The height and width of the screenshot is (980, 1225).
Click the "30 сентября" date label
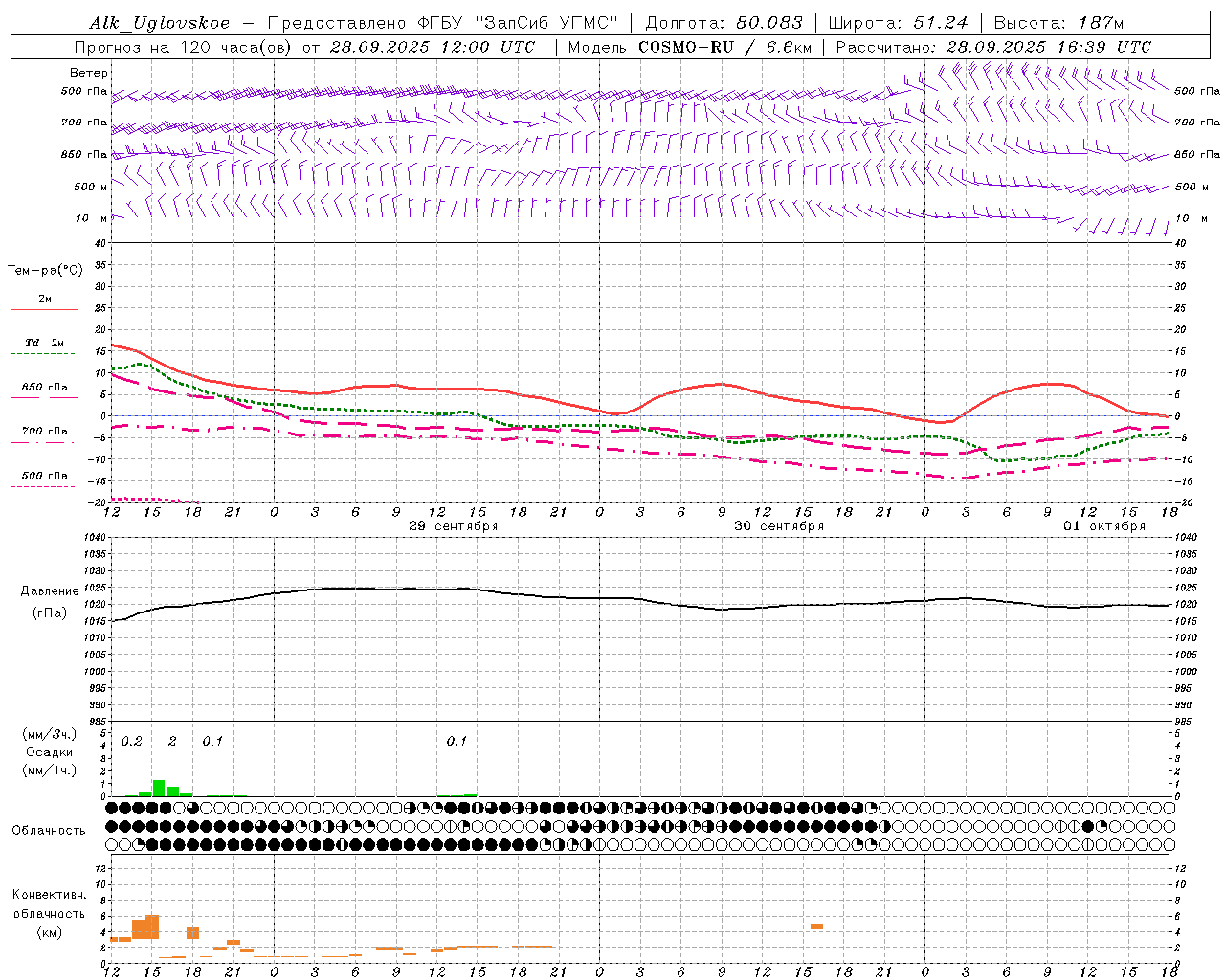[779, 526]
